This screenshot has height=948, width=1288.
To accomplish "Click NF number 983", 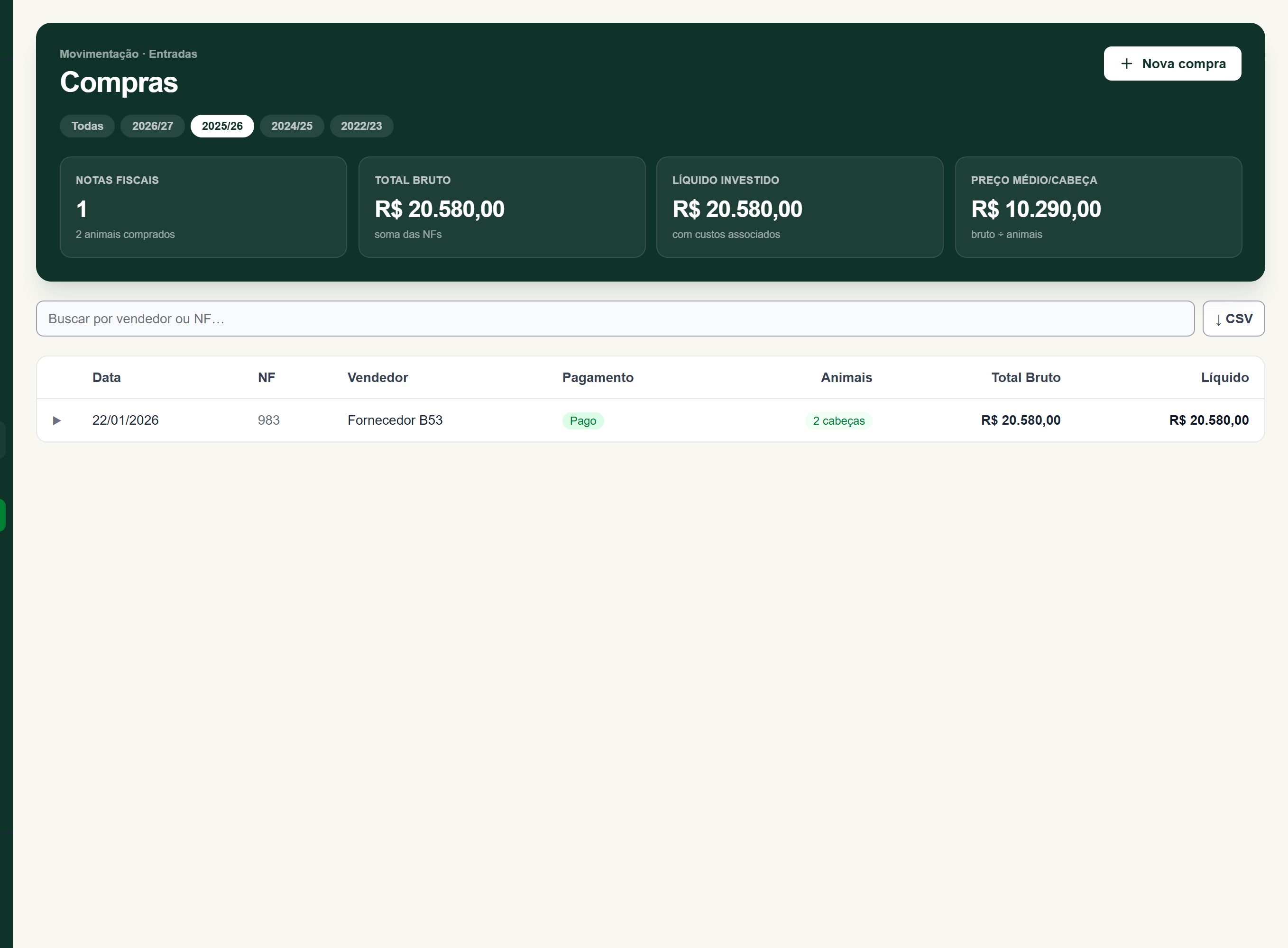I will (268, 420).
